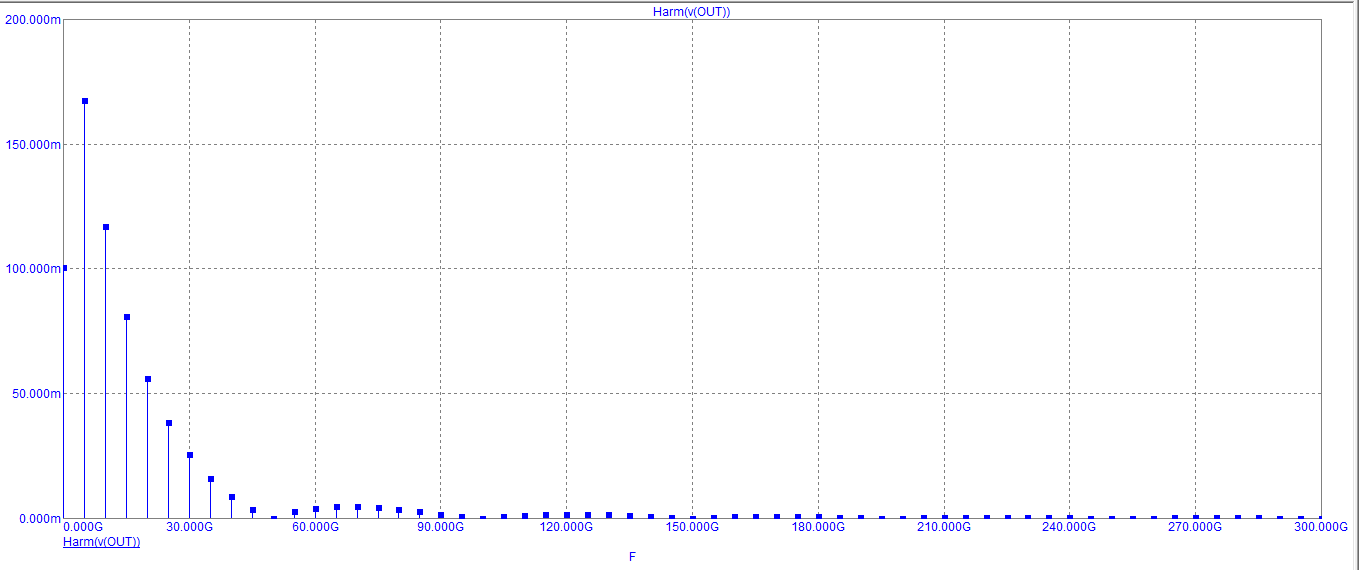Select the harmonic data point near 56m
The width and height of the screenshot is (1359, 570).
coord(148,379)
